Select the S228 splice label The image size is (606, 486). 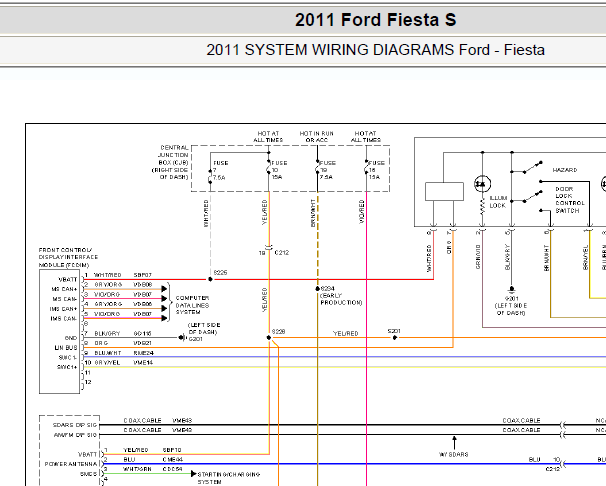point(278,331)
